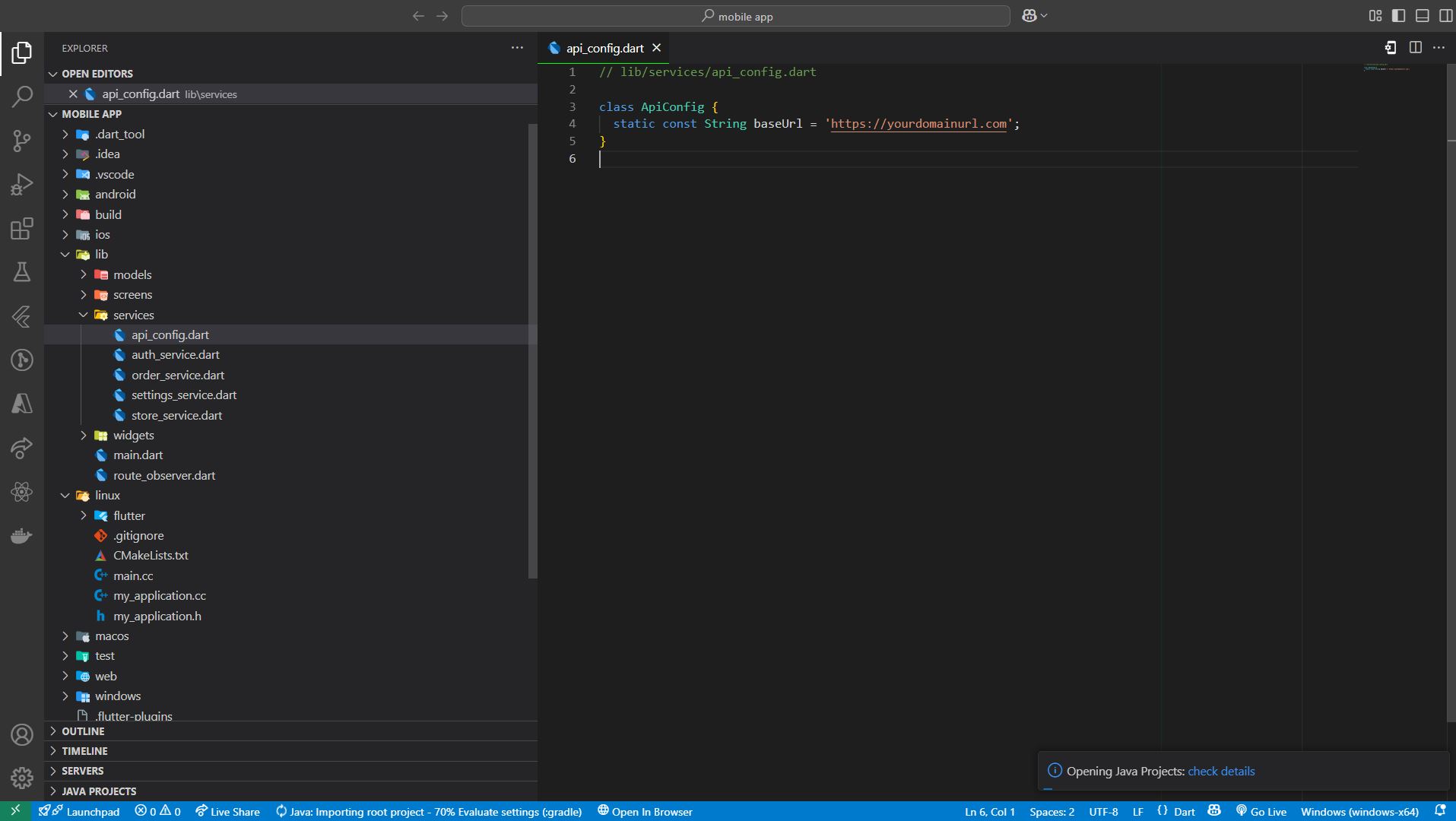This screenshot has width=1456, height=821.
Task: Open the Flutter sidebar icon
Action: tap(22, 316)
